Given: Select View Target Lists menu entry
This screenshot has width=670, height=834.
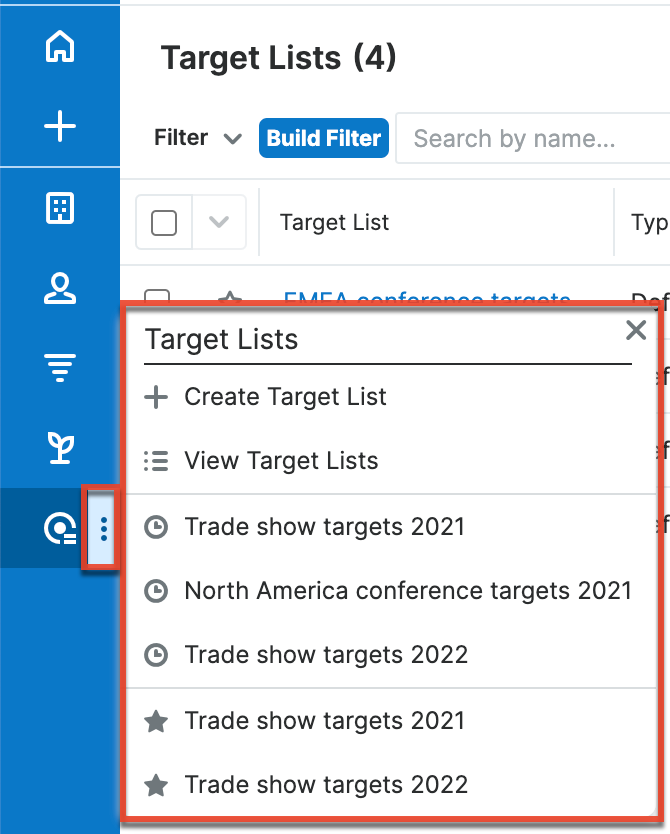Looking at the screenshot, I should pos(281,461).
